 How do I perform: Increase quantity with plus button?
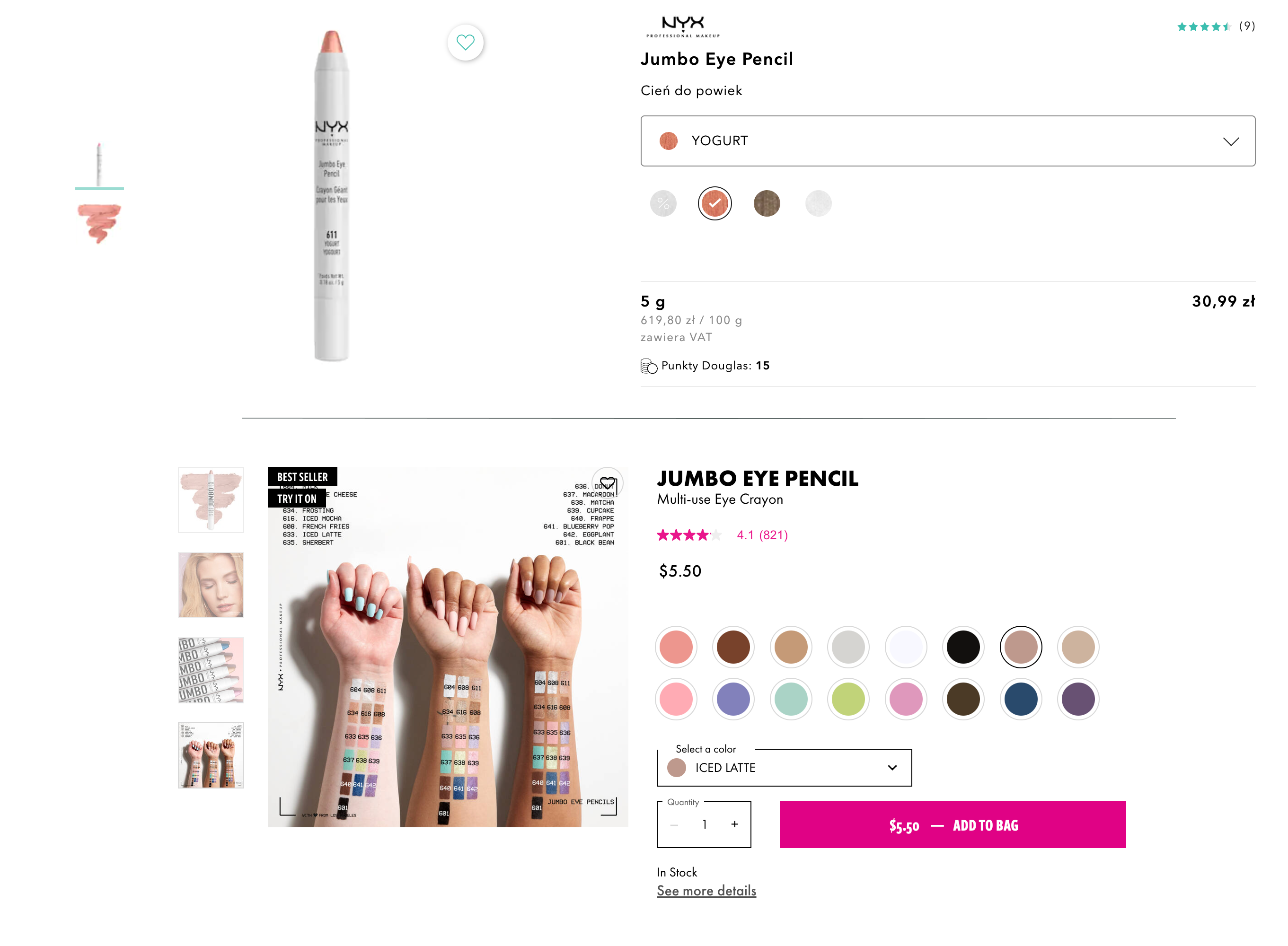click(734, 824)
